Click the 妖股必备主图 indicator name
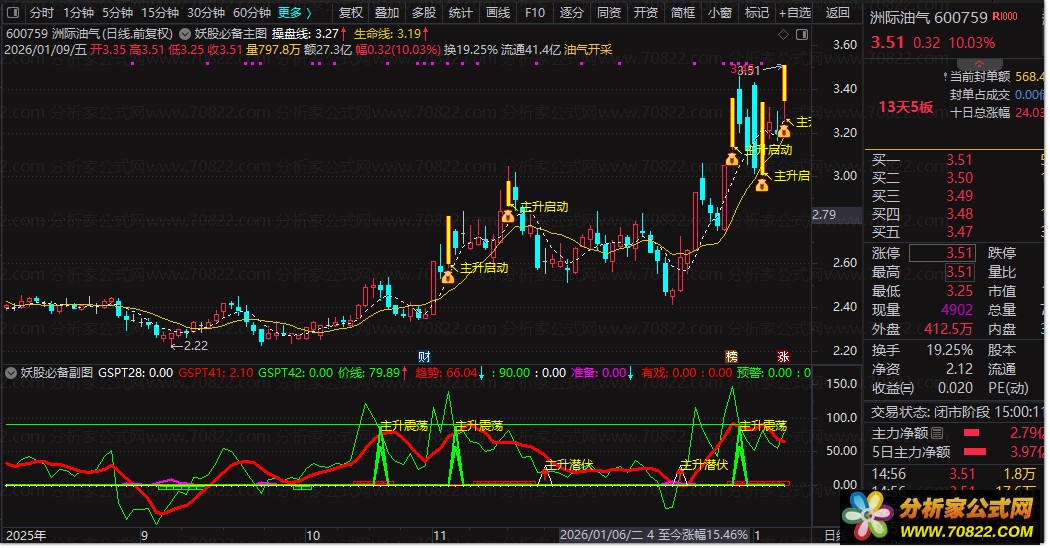 pos(230,33)
